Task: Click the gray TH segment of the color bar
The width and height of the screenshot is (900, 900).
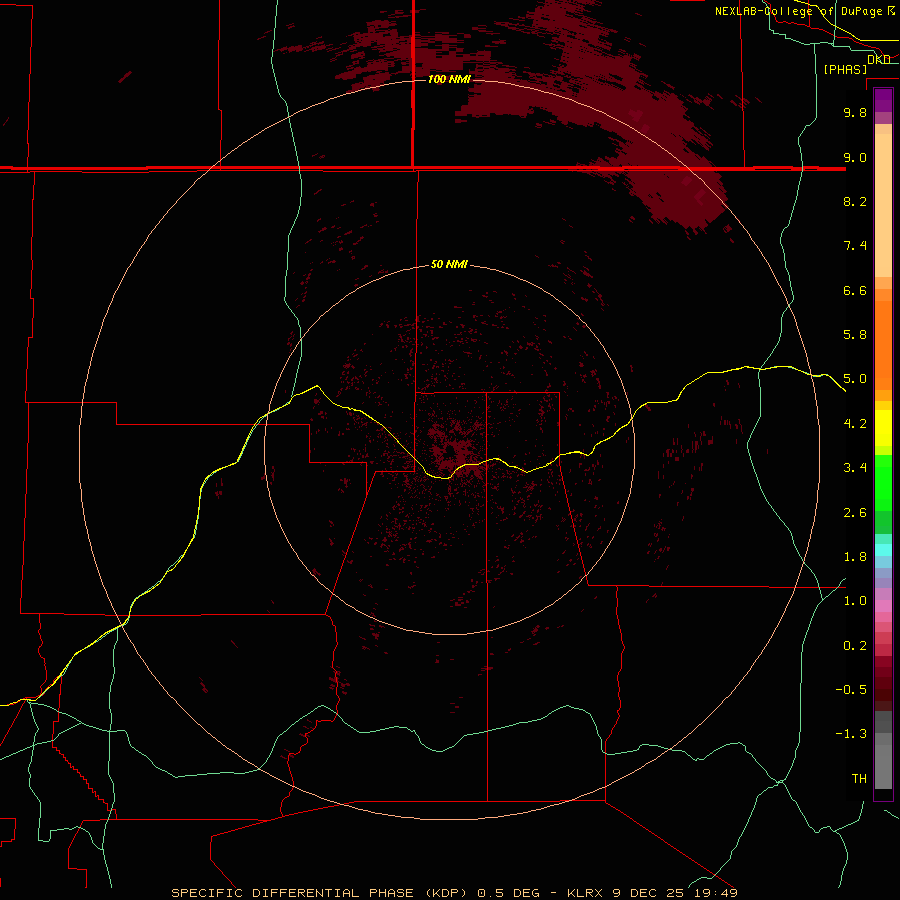Action: [x=883, y=766]
